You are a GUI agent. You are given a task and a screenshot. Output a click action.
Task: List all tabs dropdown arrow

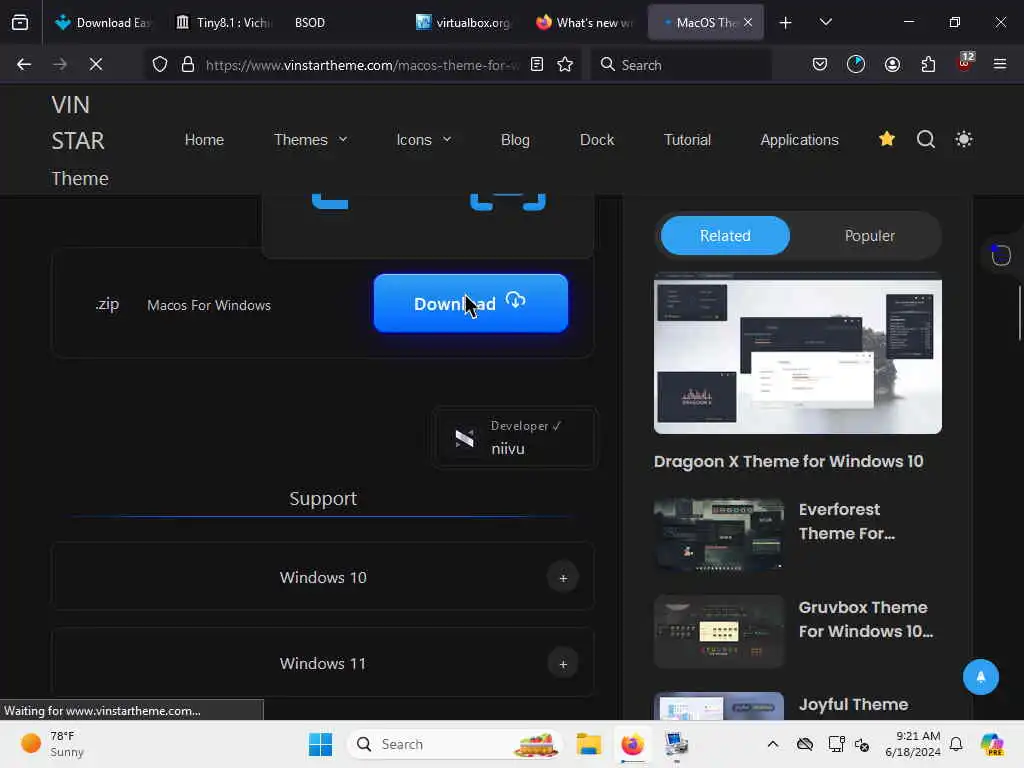tap(825, 22)
